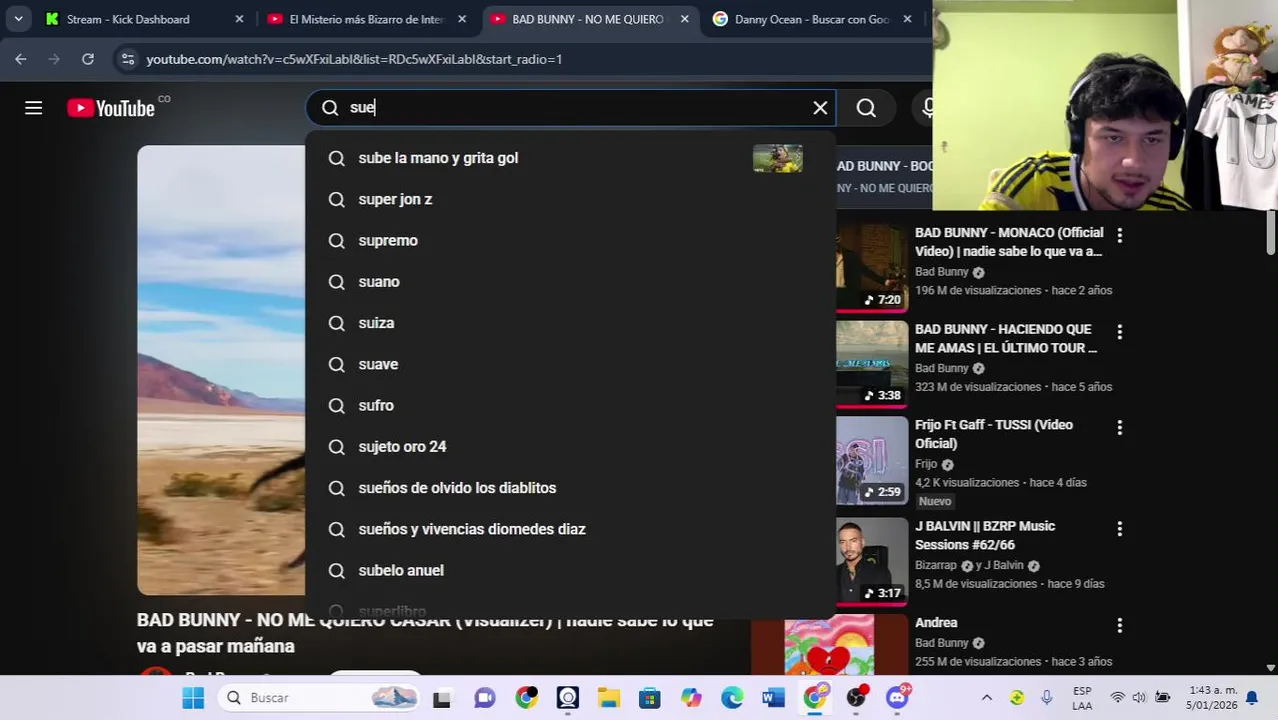Open the notifications bell icon
This screenshot has height=720, width=1278.
[1251, 698]
